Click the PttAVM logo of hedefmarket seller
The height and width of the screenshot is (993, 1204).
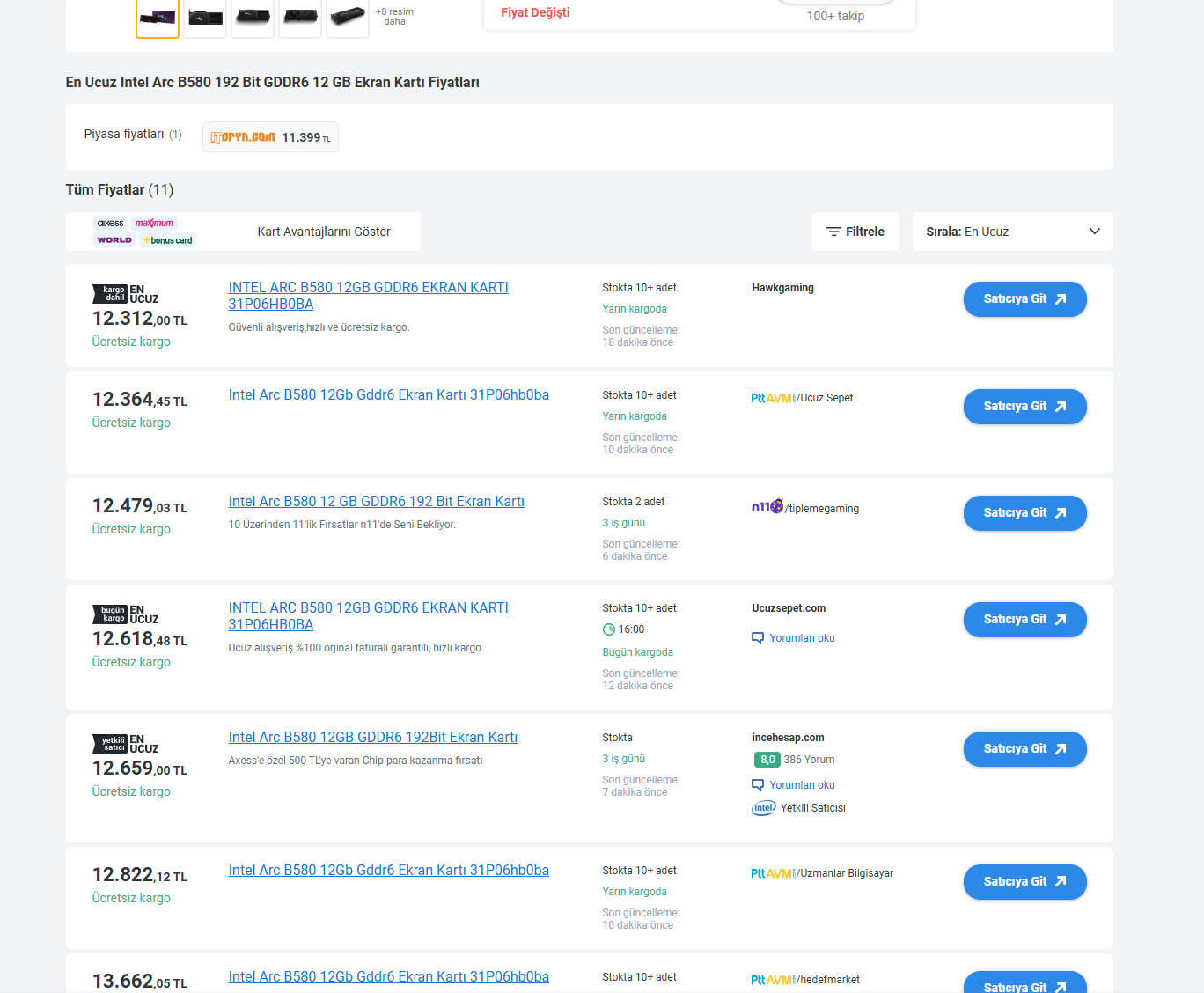tap(773, 980)
